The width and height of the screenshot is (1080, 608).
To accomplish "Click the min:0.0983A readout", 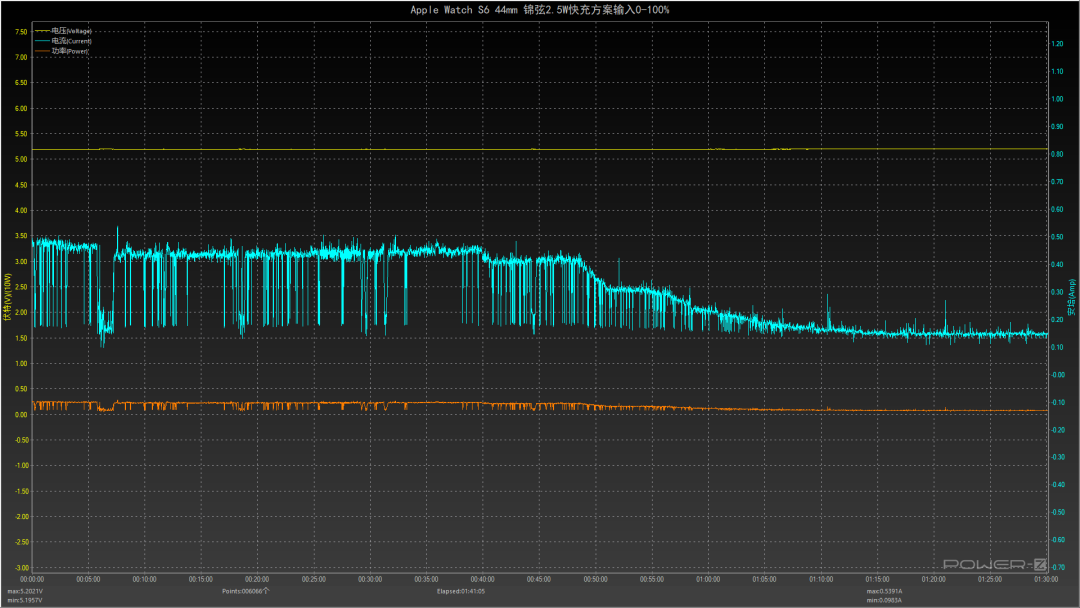I will 884,600.
